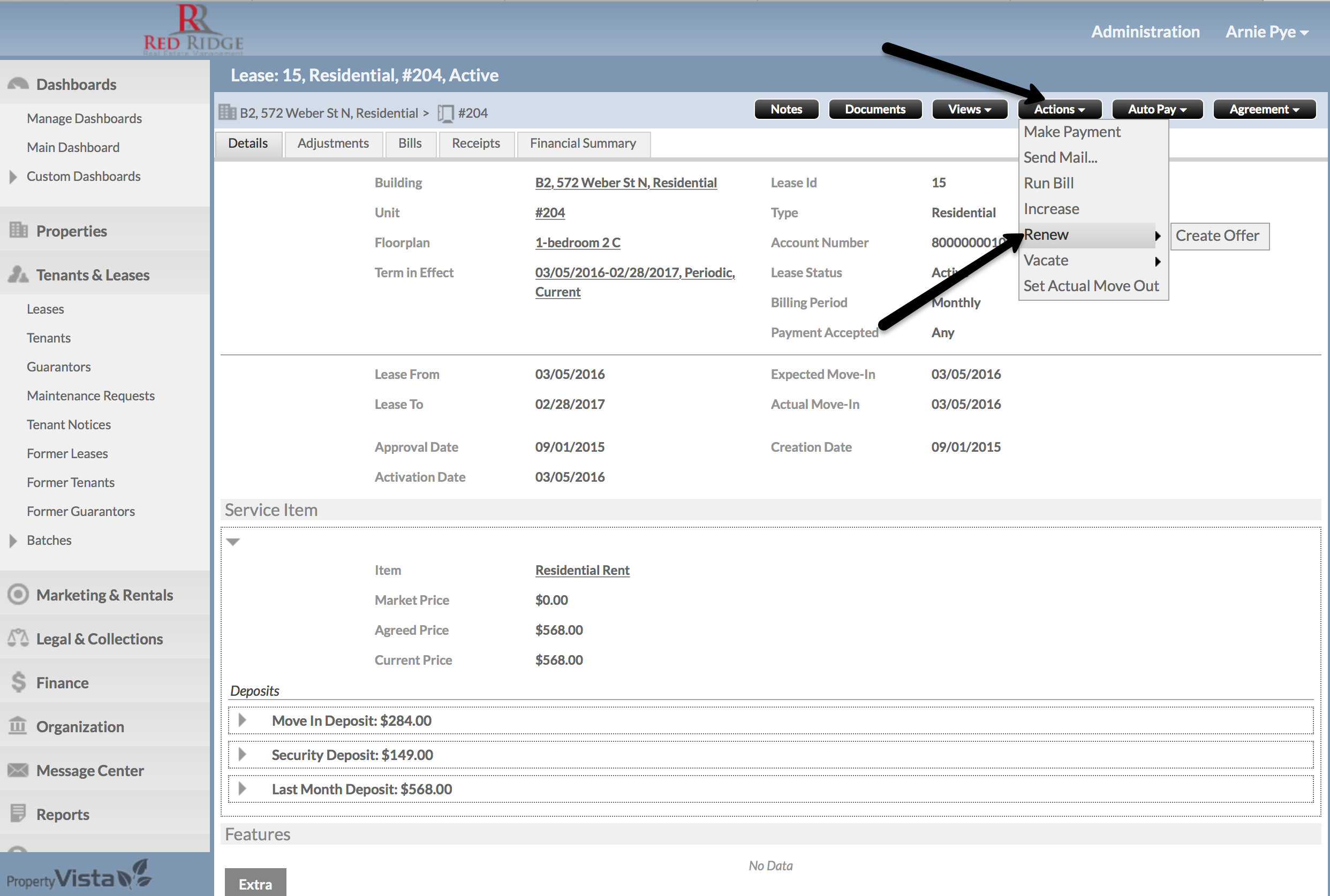Open the Residential Rent item link
Image resolution: width=1330 pixels, height=896 pixels.
(x=582, y=570)
